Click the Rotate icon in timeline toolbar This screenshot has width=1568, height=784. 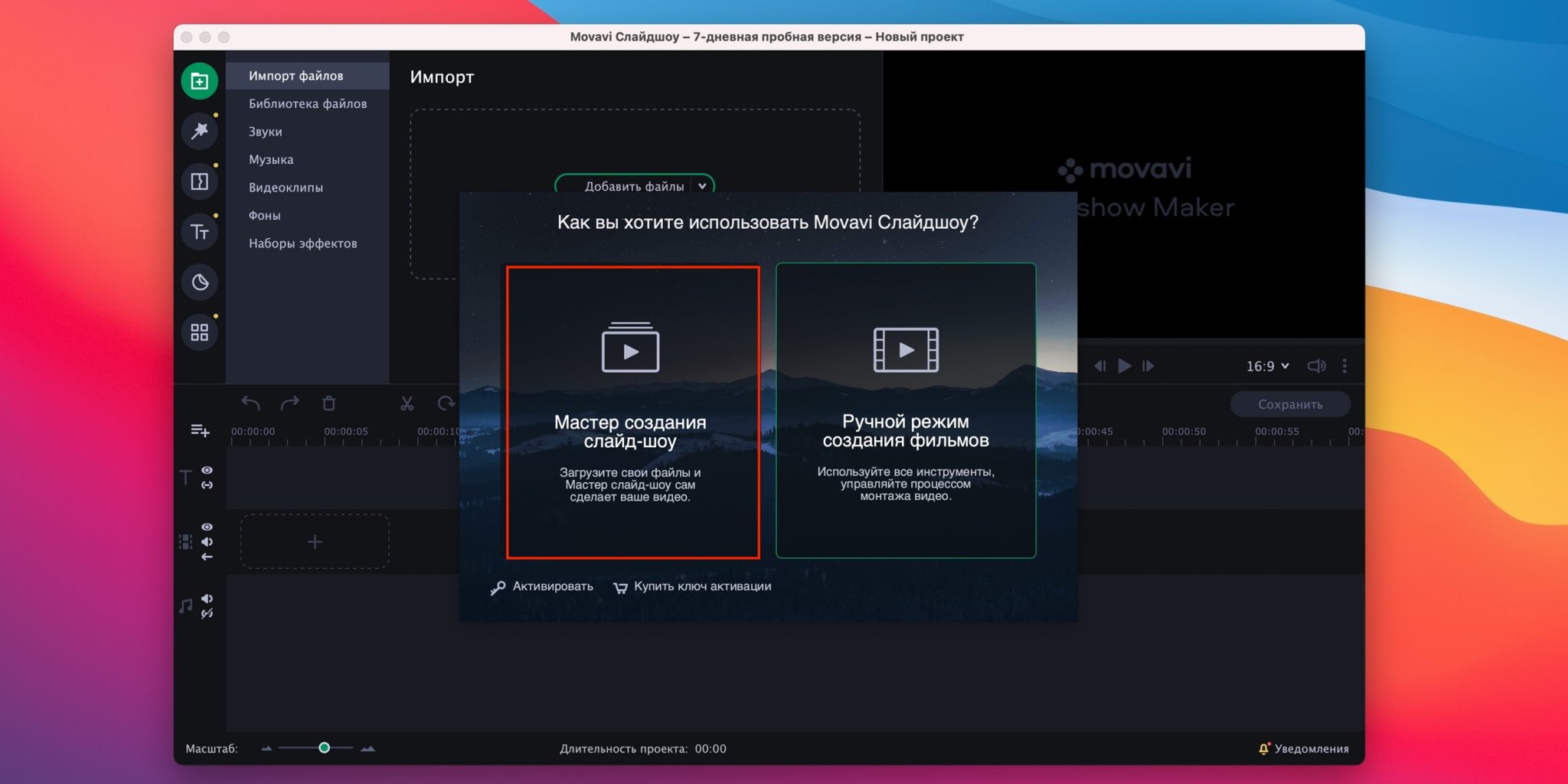pyautogui.click(x=446, y=403)
